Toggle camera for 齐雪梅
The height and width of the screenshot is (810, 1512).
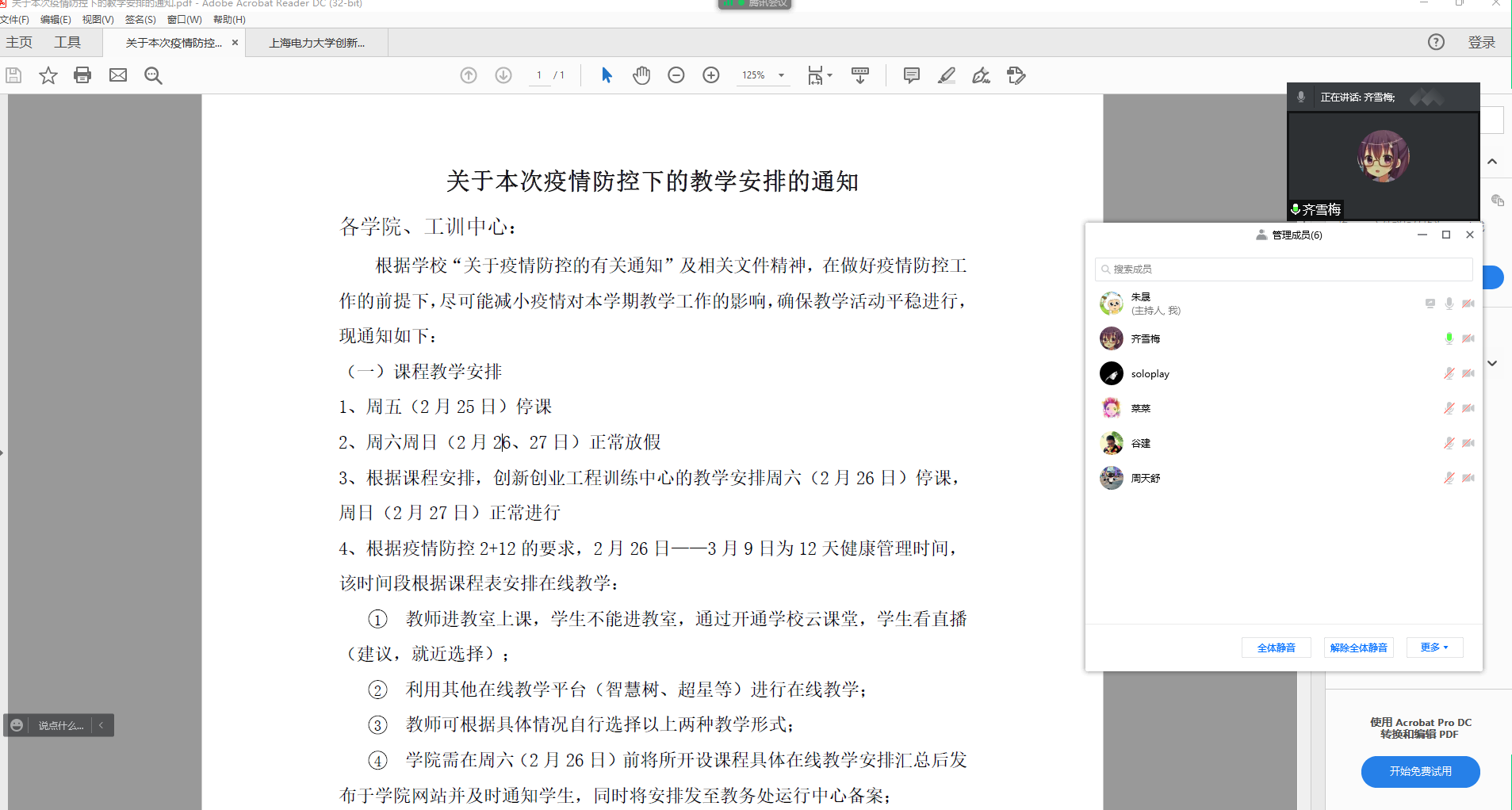pos(1468,338)
